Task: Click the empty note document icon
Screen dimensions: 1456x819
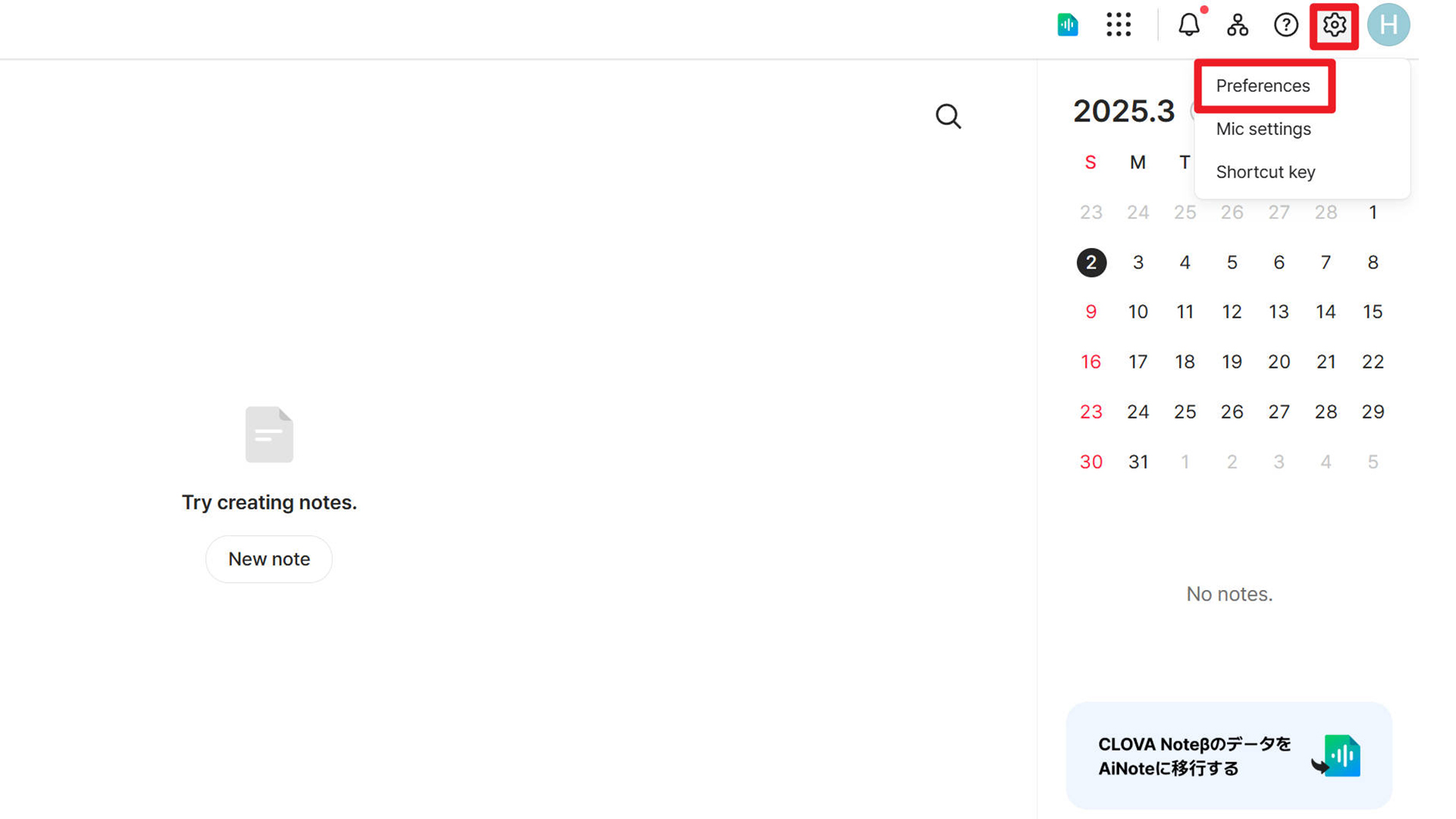Action: point(269,435)
